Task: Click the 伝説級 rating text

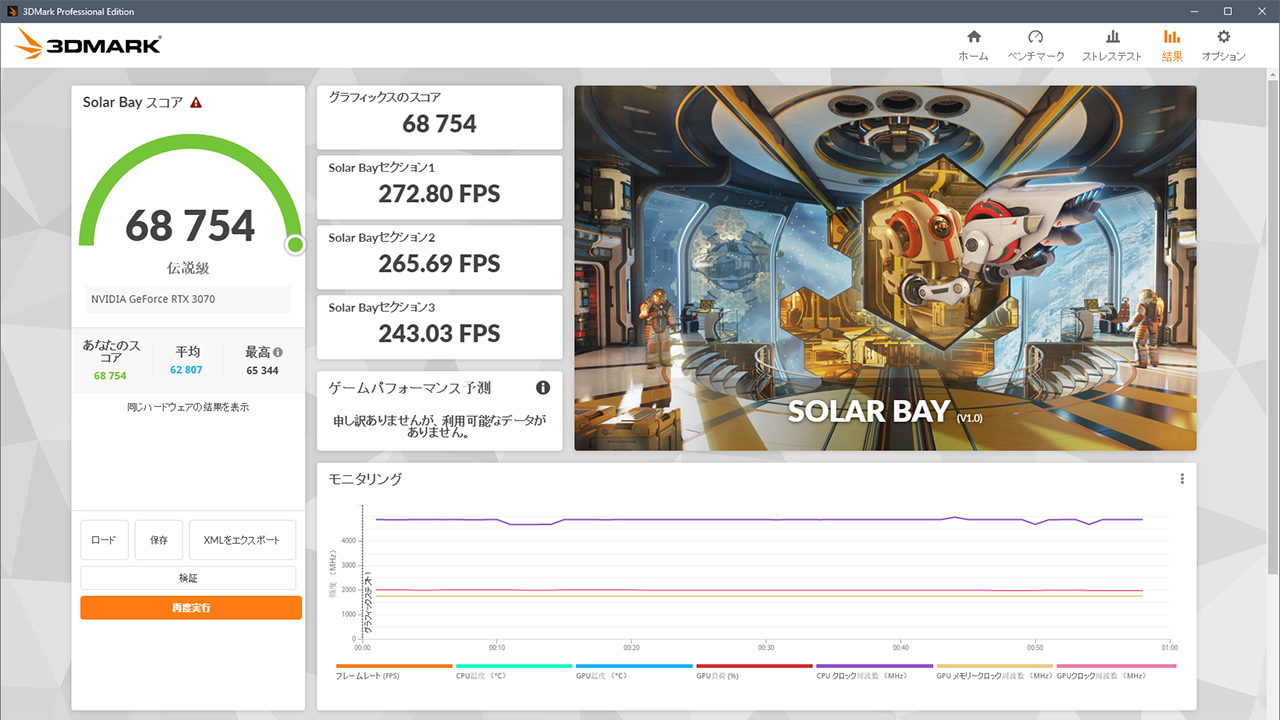Action: click(188, 268)
